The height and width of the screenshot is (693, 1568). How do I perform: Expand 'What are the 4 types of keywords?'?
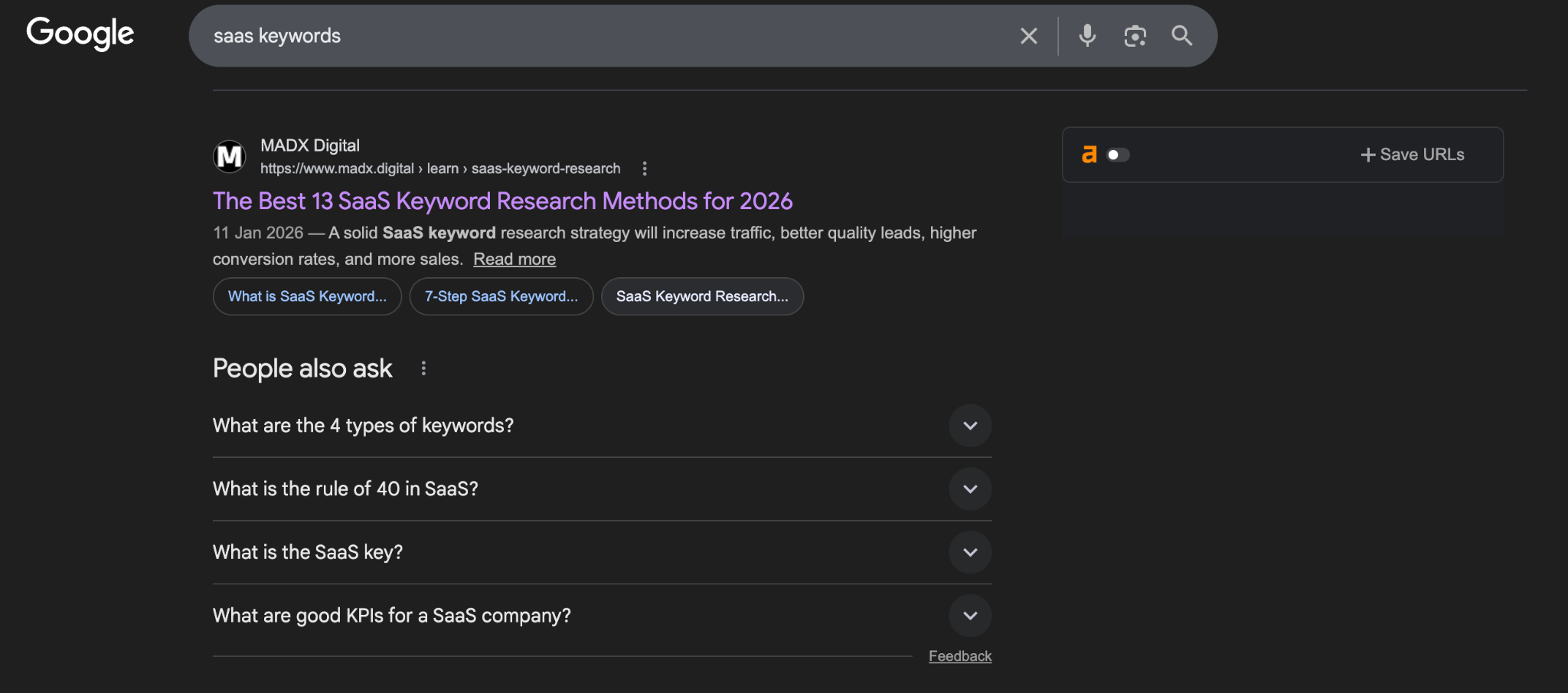(969, 426)
